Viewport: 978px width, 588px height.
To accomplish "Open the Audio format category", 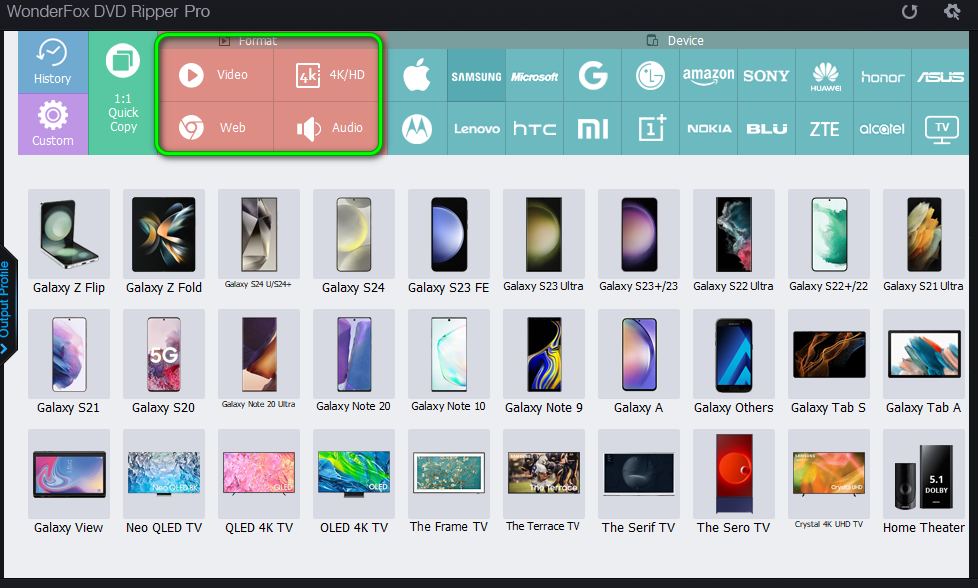I will (x=329, y=128).
